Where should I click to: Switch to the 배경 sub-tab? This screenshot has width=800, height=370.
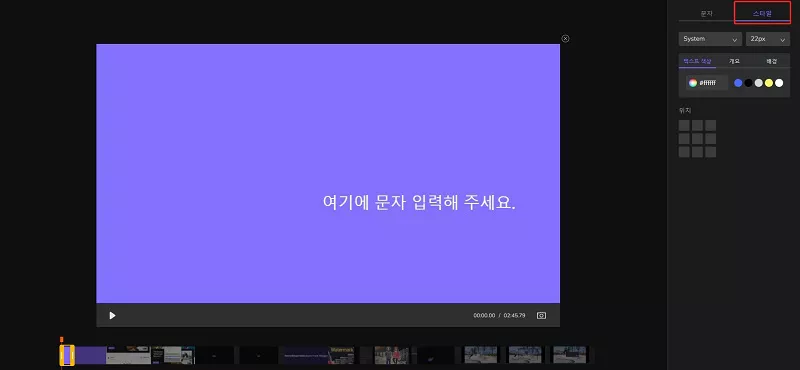(771, 61)
